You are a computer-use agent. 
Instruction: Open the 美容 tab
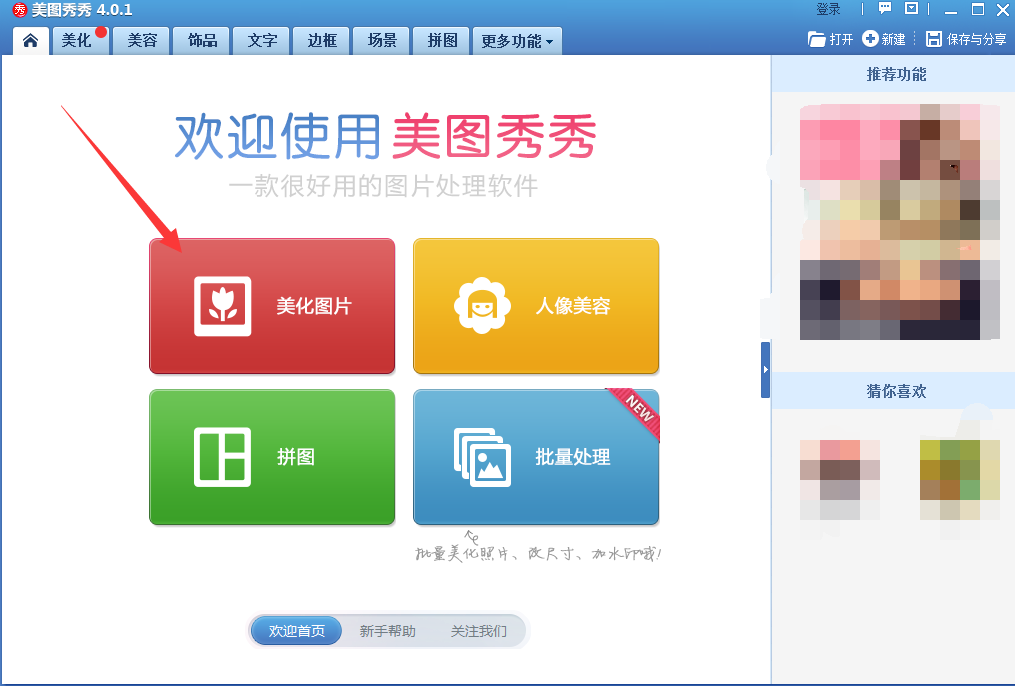[142, 41]
